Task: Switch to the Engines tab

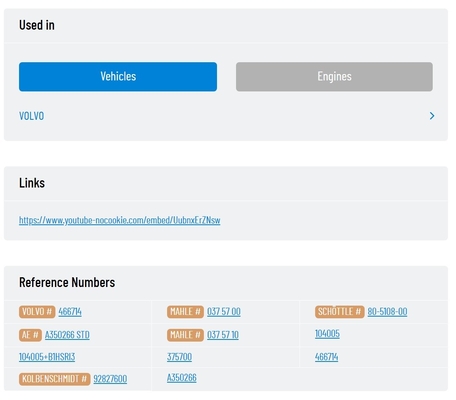Action: (334, 77)
